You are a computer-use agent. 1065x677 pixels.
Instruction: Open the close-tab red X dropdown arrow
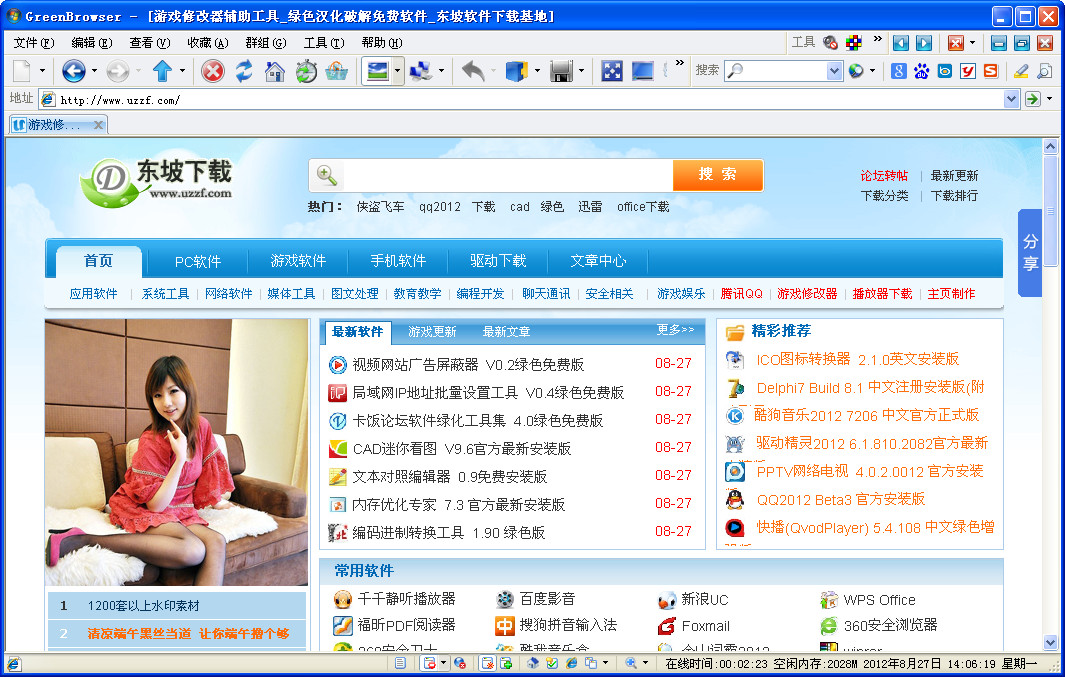point(973,43)
